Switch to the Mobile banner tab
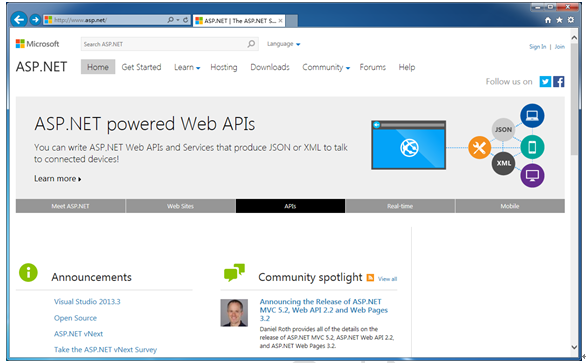This screenshot has height=363, width=586. 510,206
